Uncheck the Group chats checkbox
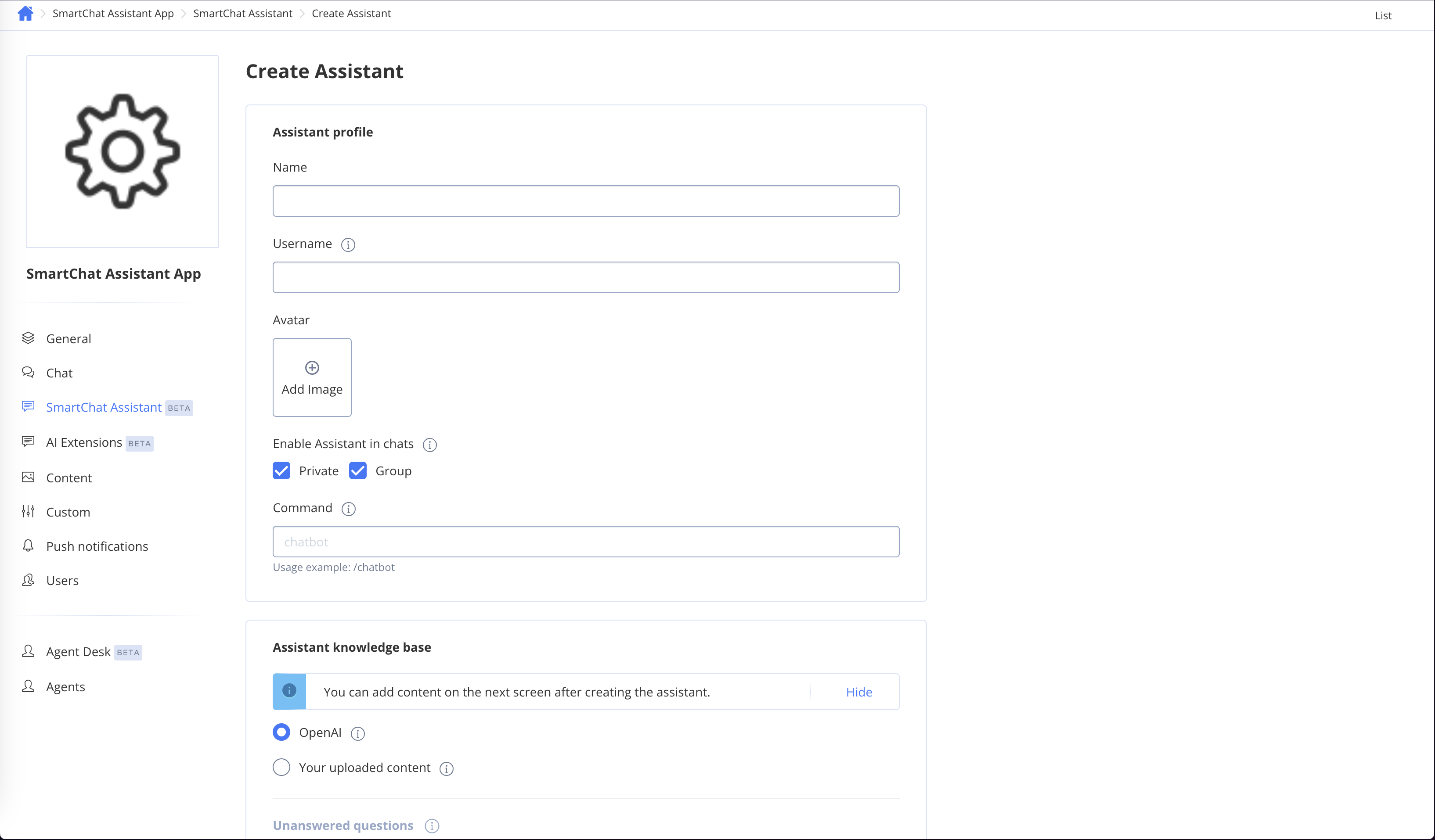The height and width of the screenshot is (840, 1435). [357, 470]
